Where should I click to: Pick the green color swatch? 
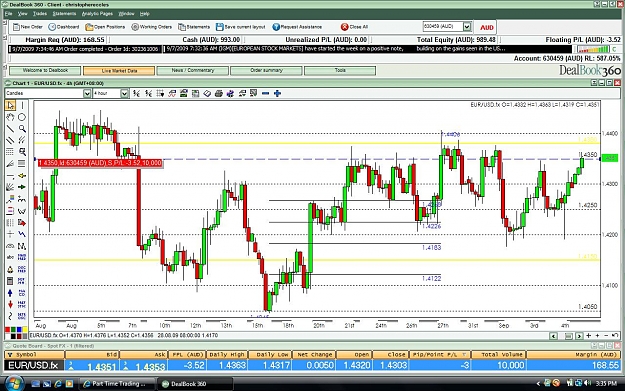13,330
